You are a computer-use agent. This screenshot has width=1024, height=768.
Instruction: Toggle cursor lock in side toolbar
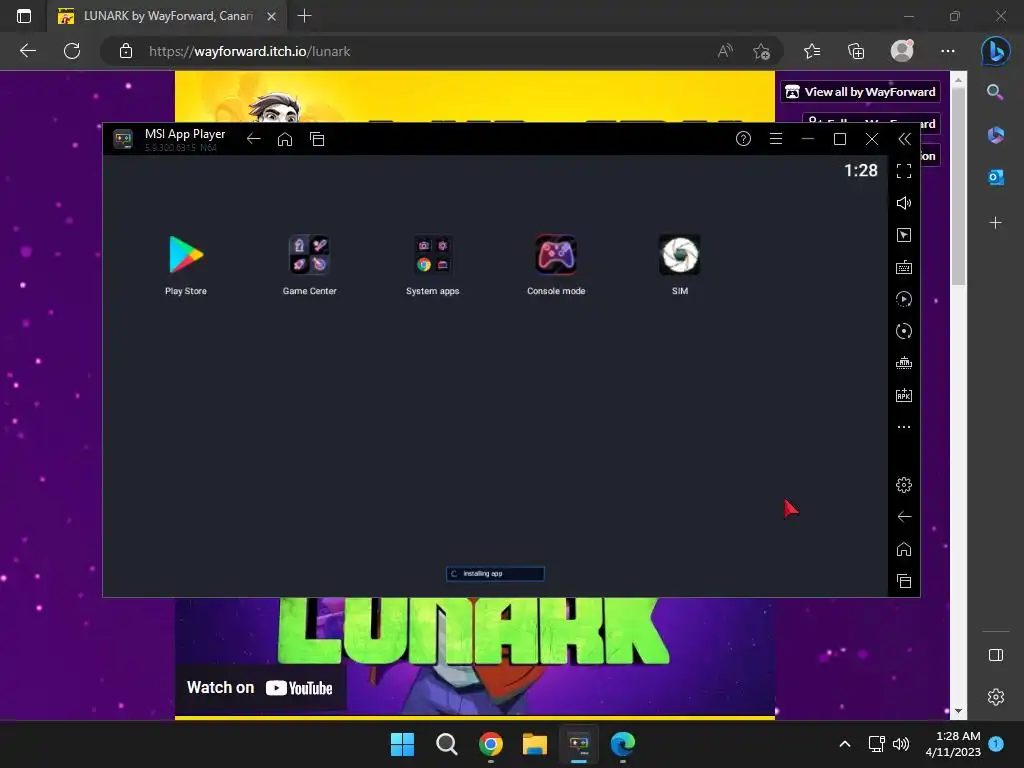[x=904, y=235]
